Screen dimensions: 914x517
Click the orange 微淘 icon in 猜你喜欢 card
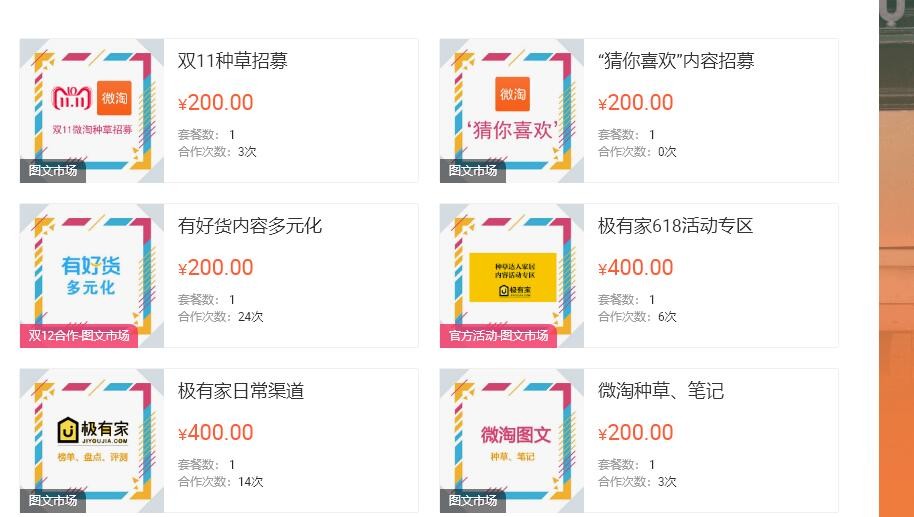pos(512,93)
